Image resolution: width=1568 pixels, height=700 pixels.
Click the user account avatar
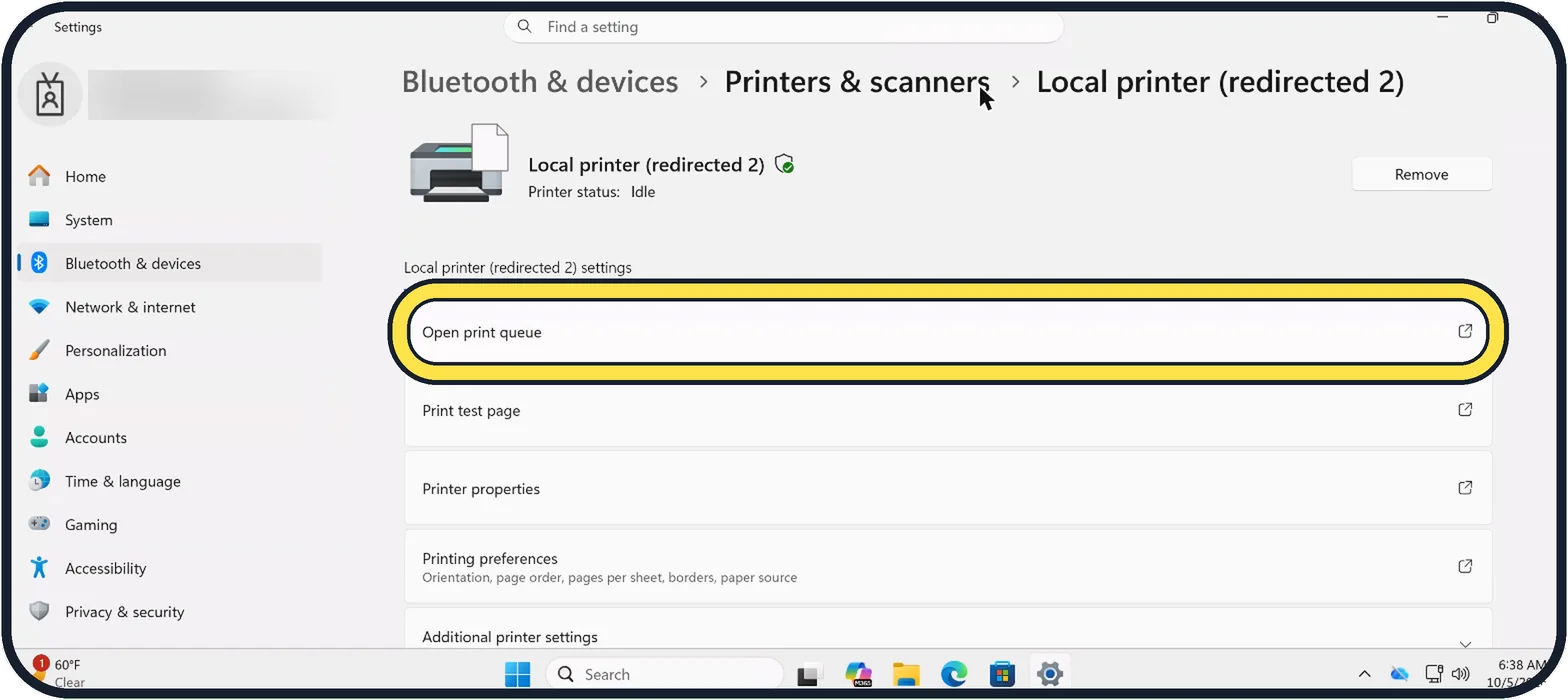tap(49, 96)
